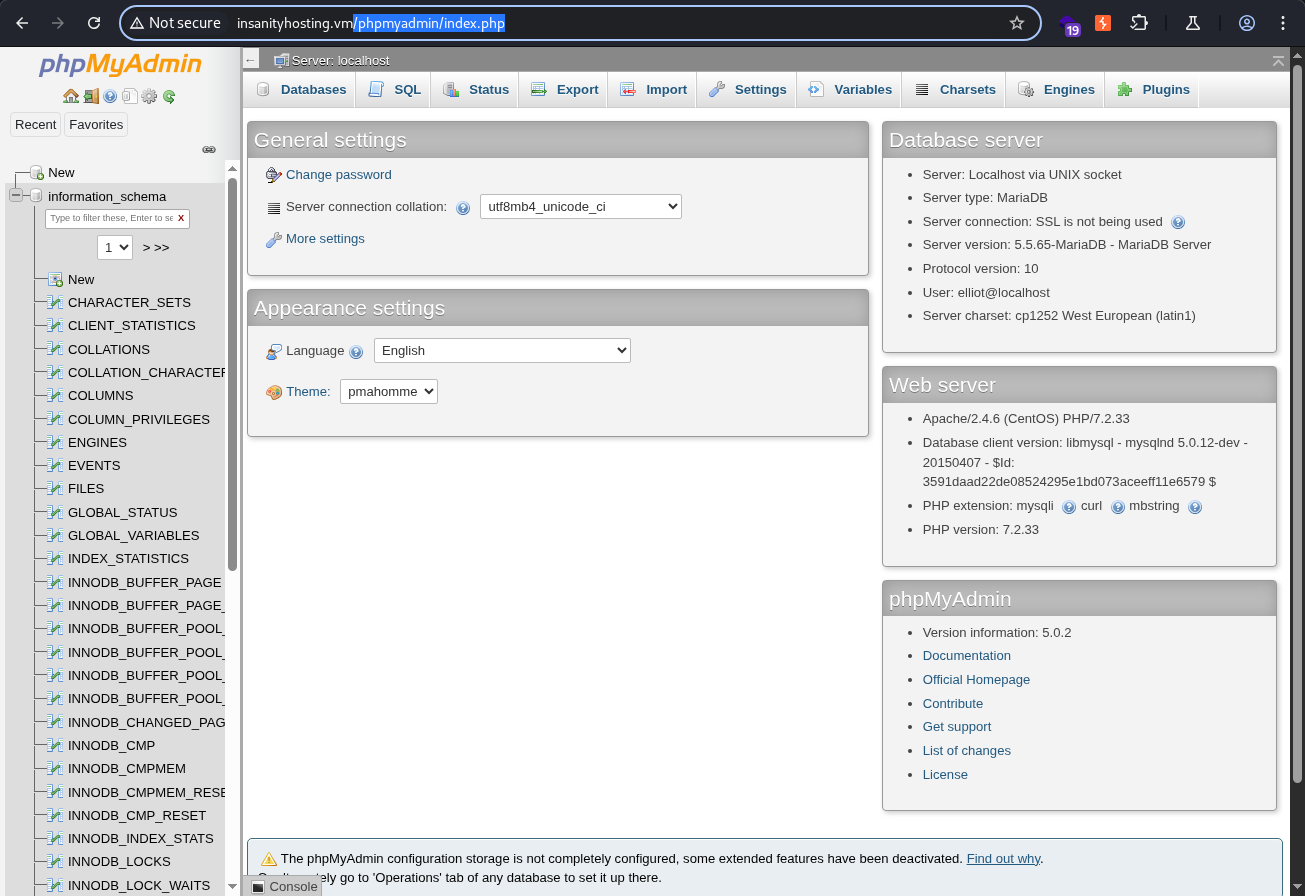Click help icon after curl extension
This screenshot has width=1305, height=896.
pyautogui.click(x=1118, y=507)
